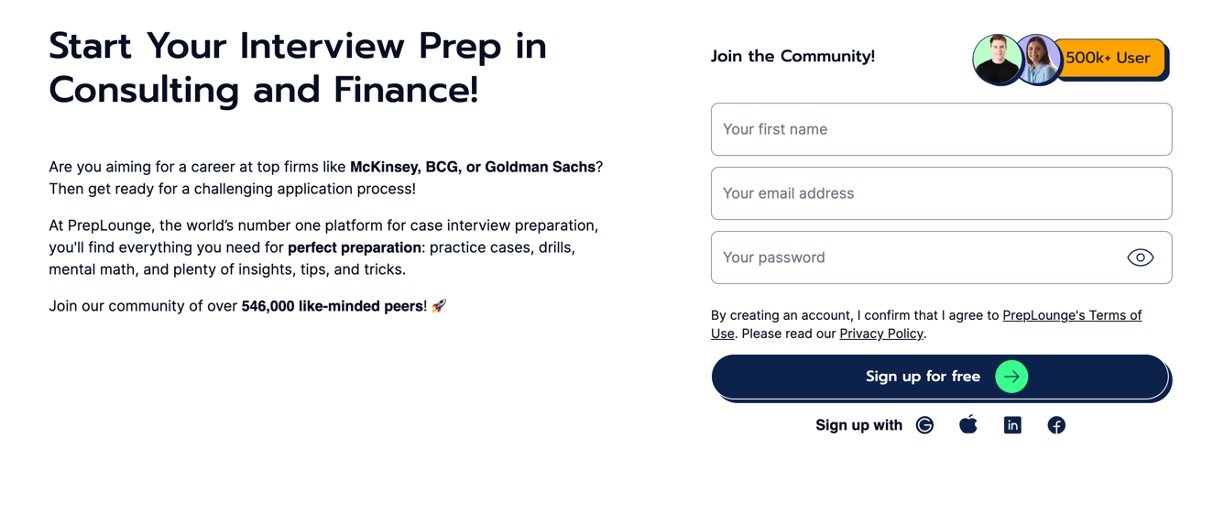The width and height of the screenshot is (1224, 516).
Task: Click the rocket emoji after like-minded peers
Action: pyautogui.click(x=439, y=305)
